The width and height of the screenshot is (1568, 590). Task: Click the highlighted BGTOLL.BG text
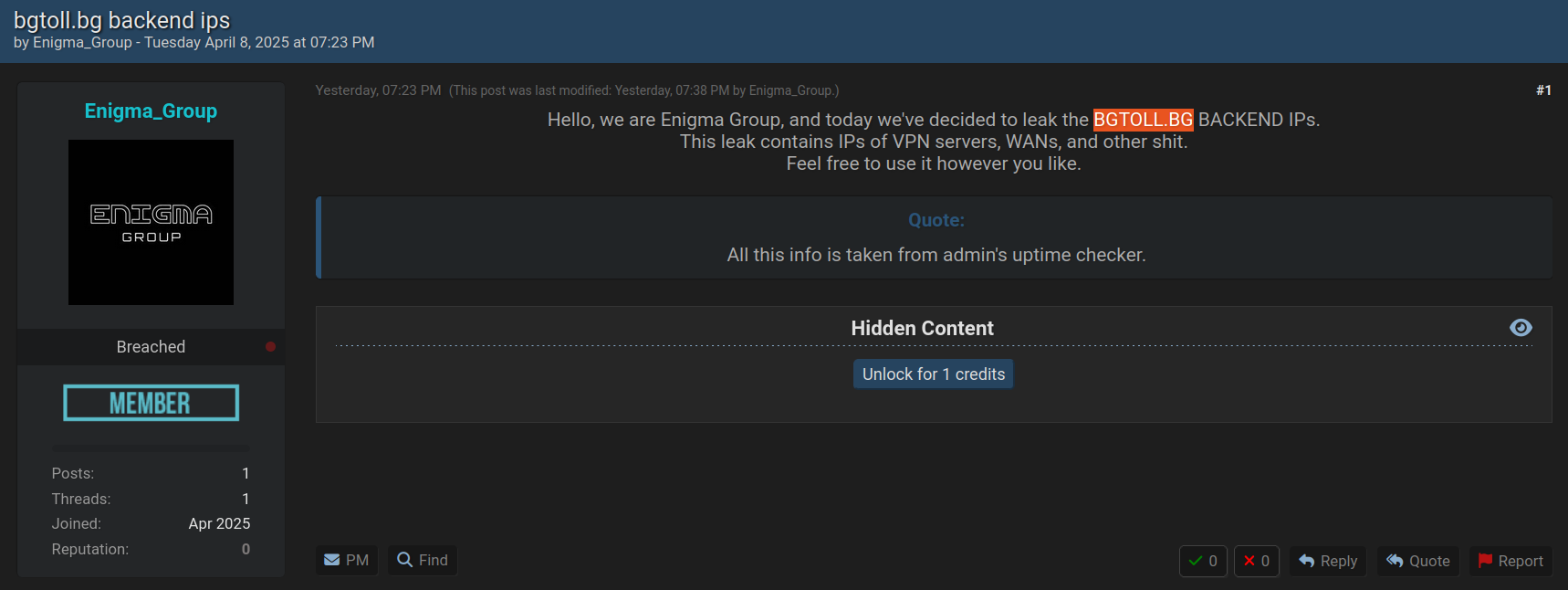click(1143, 120)
